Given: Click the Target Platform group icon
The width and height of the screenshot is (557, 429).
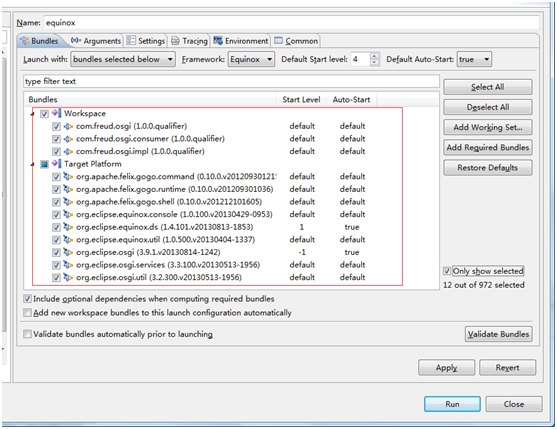Looking at the screenshot, I should (56, 164).
